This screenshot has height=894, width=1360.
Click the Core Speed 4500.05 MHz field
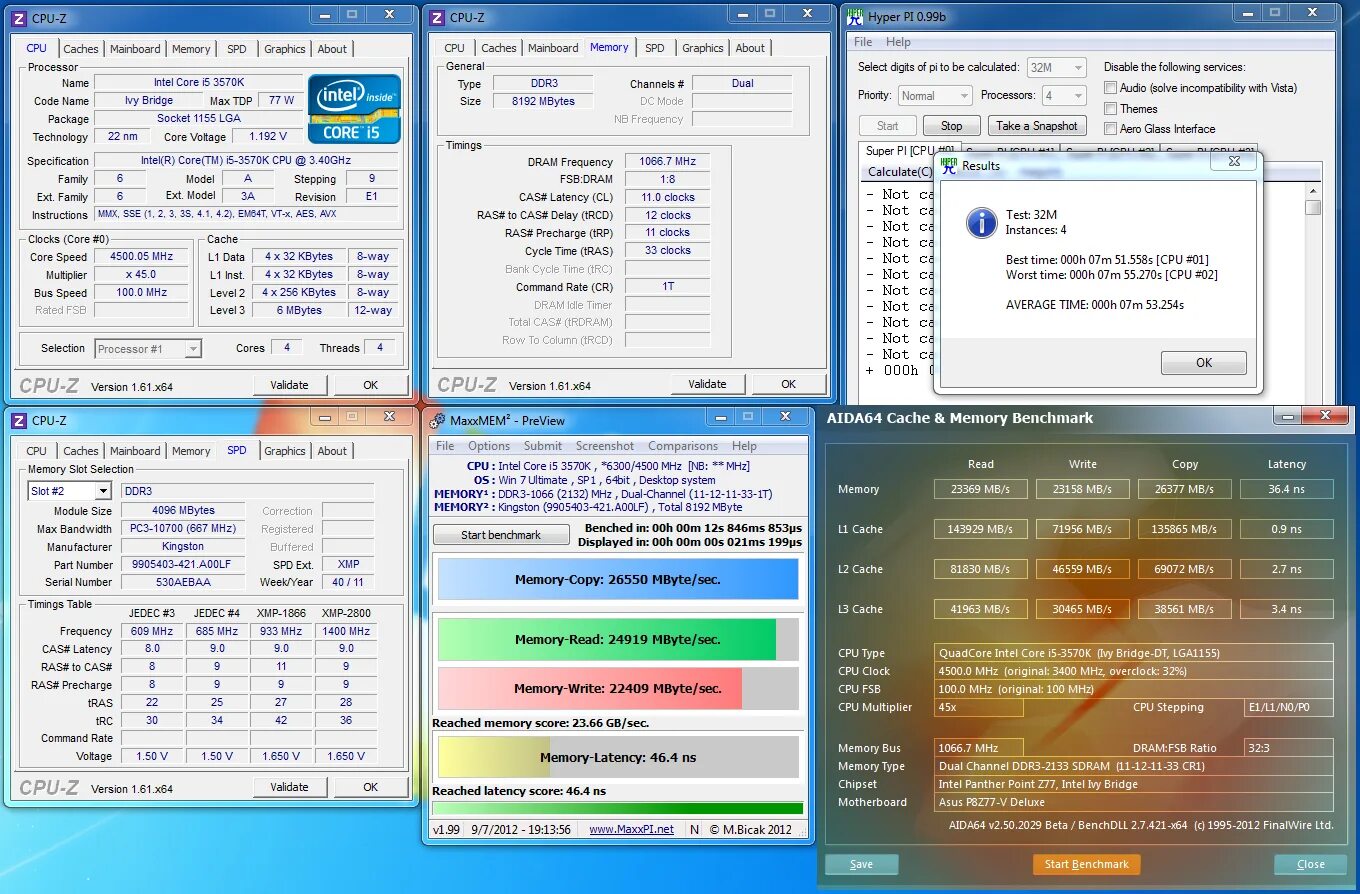[x=141, y=257]
